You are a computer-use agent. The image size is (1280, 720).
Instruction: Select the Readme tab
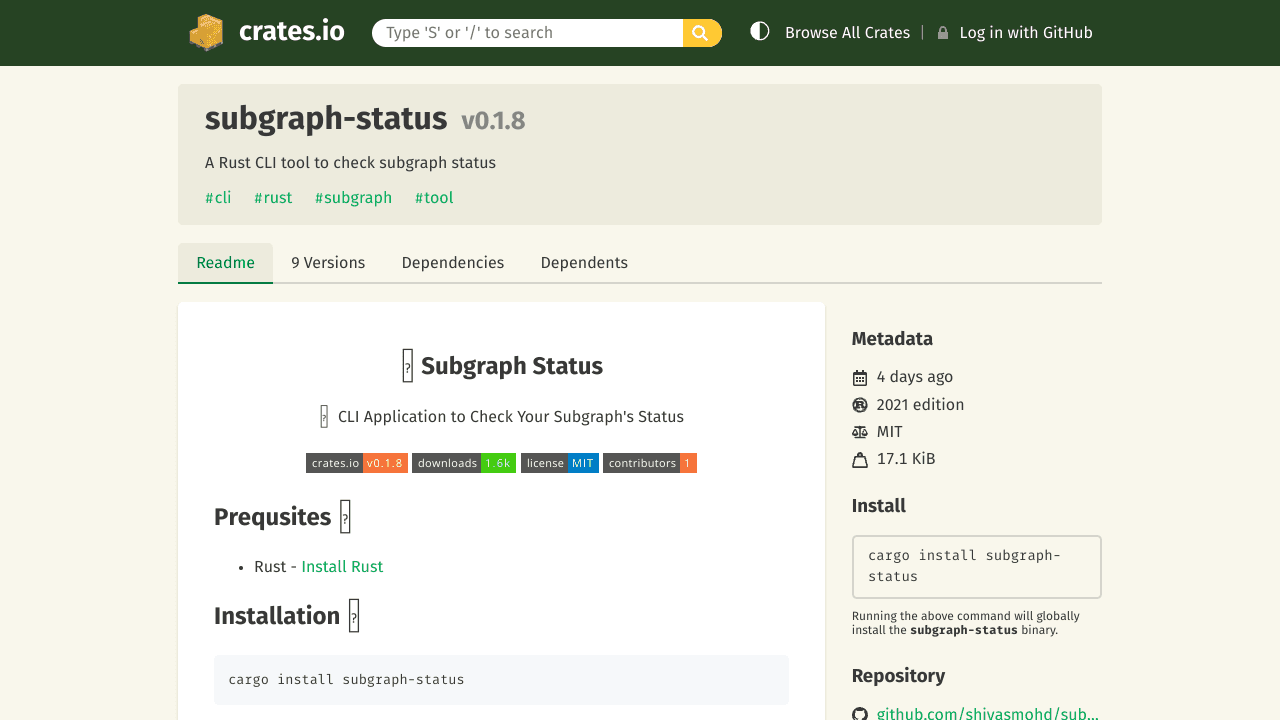point(226,263)
